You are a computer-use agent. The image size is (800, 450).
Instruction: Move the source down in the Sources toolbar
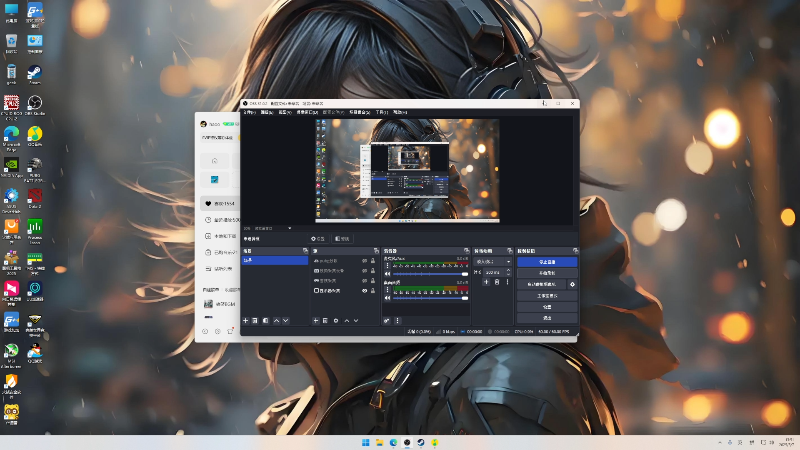356,320
